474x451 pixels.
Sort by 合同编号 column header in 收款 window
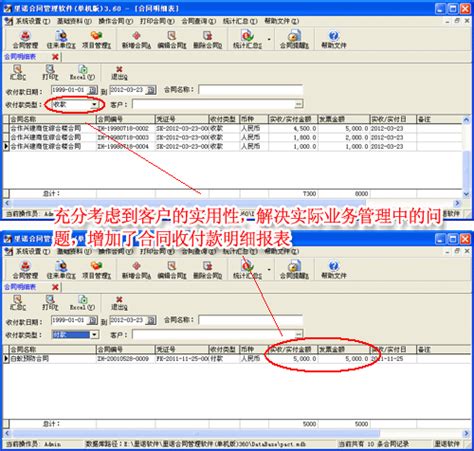[x=126, y=119]
